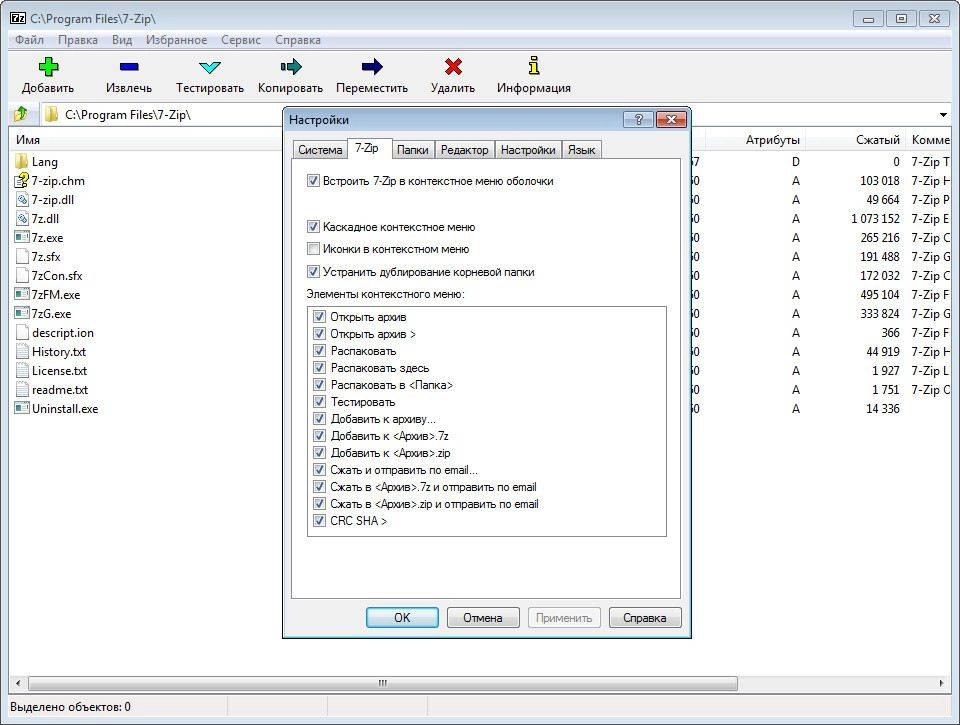Click the scrollbar right arrow
Image resolution: width=960 pixels, height=725 pixels.
point(941,683)
